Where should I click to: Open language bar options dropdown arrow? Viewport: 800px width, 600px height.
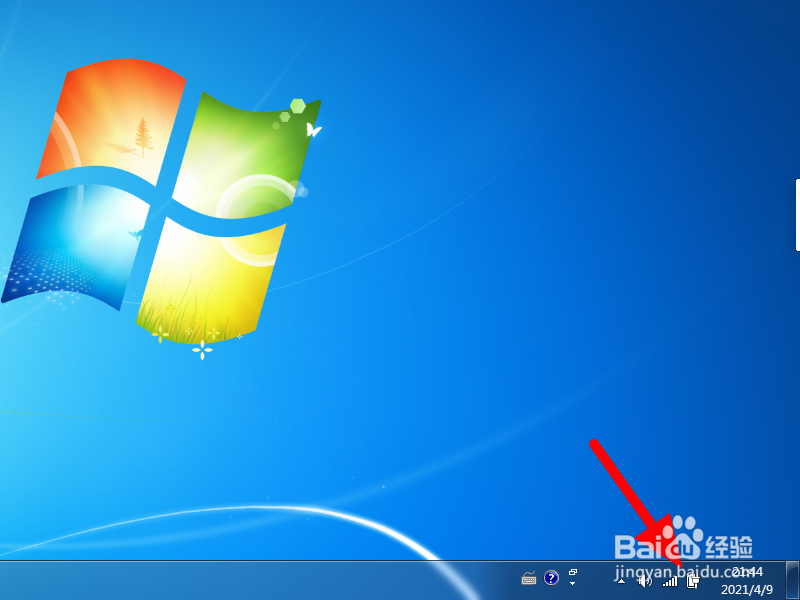[x=572, y=584]
